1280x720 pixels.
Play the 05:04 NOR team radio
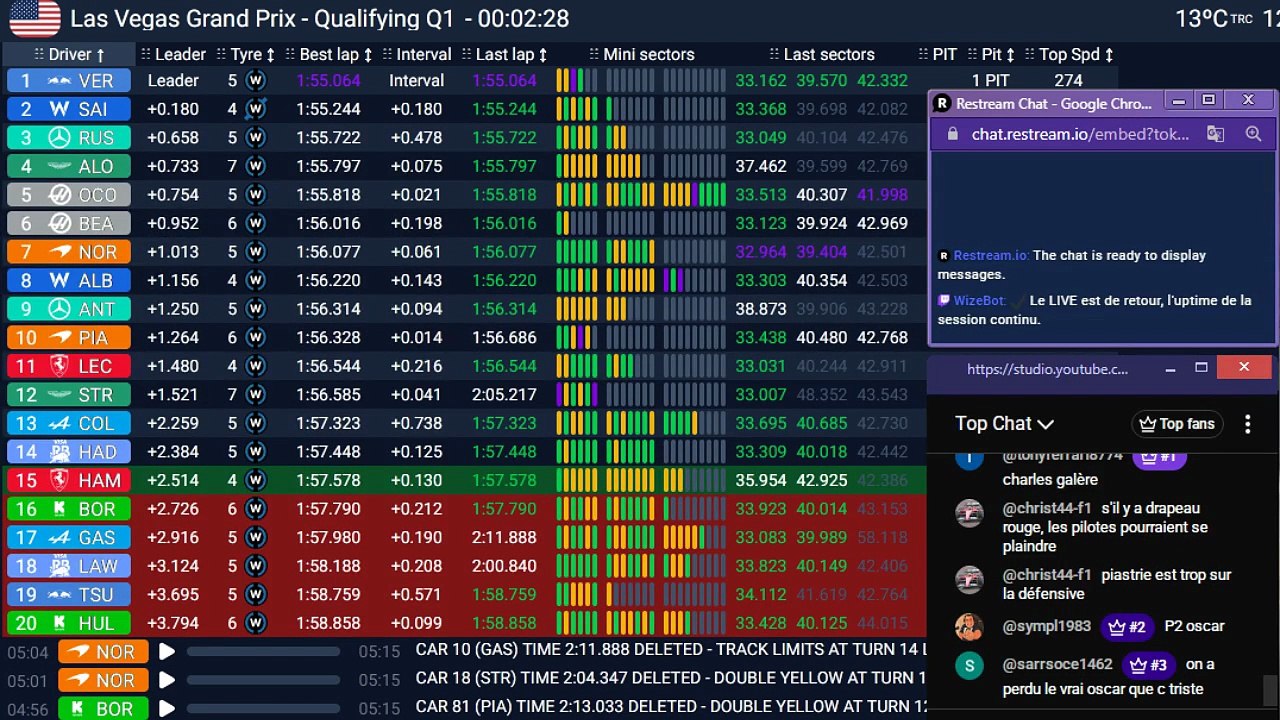point(167,652)
